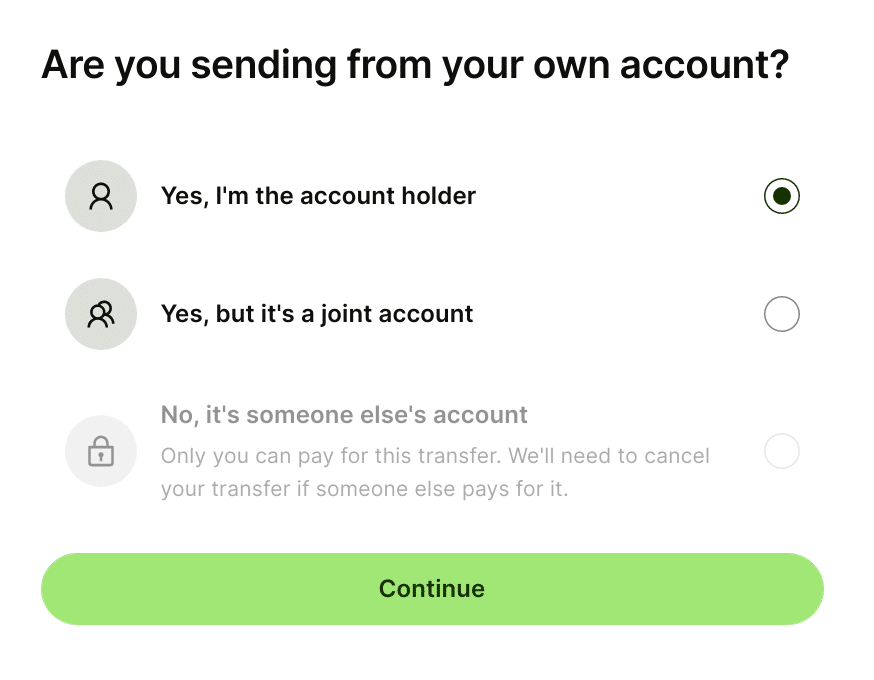Select the joint account radio button
Image resolution: width=874 pixels, height=680 pixels.
(781, 314)
